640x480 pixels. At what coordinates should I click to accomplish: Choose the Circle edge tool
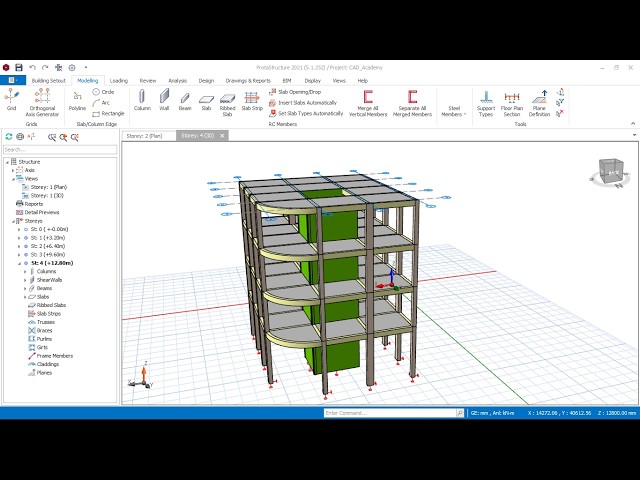click(103, 92)
